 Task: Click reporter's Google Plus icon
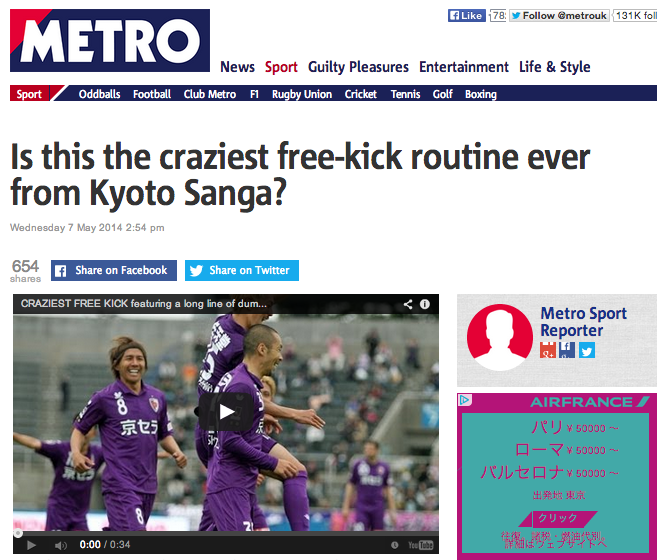click(547, 350)
